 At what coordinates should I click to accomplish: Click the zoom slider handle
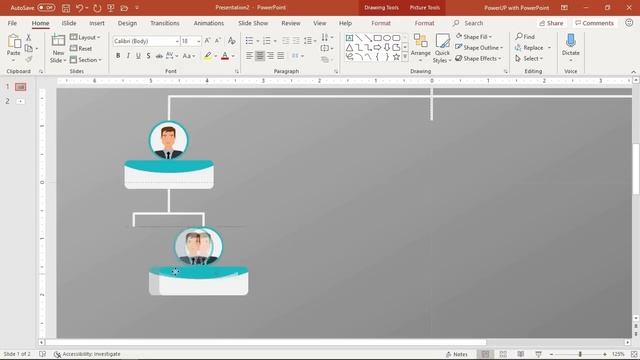[x=580, y=354]
